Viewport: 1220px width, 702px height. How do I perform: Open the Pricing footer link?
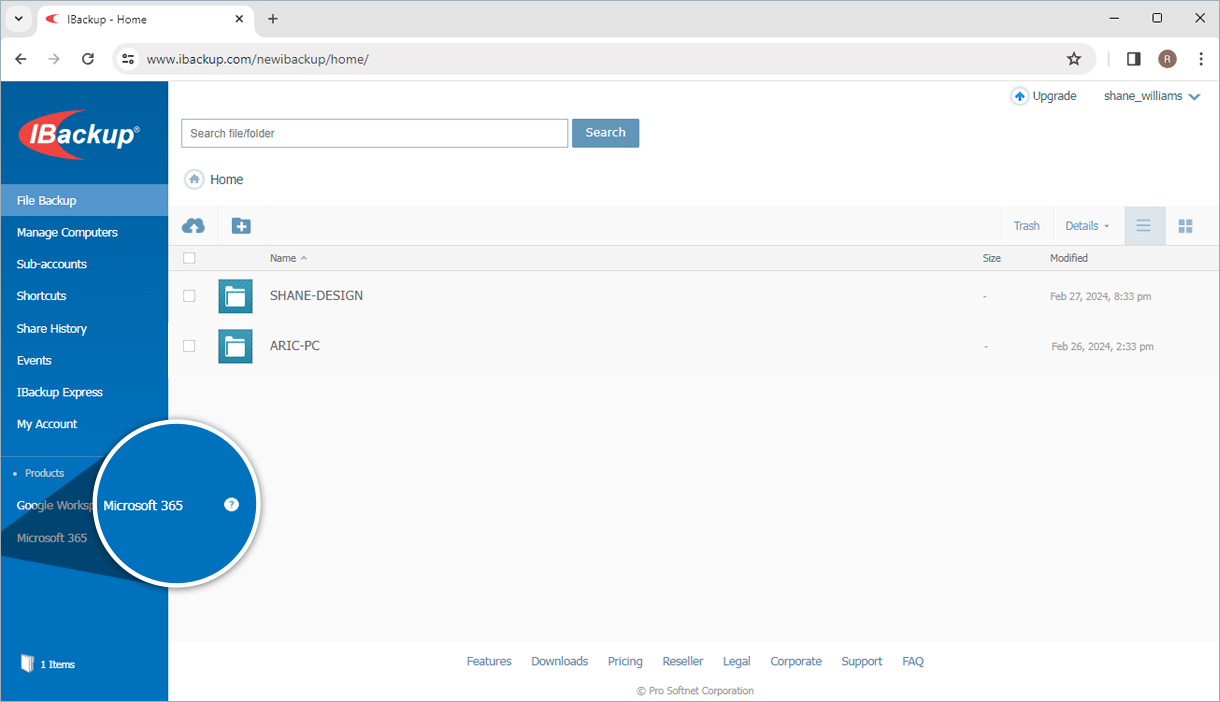pyautogui.click(x=625, y=661)
